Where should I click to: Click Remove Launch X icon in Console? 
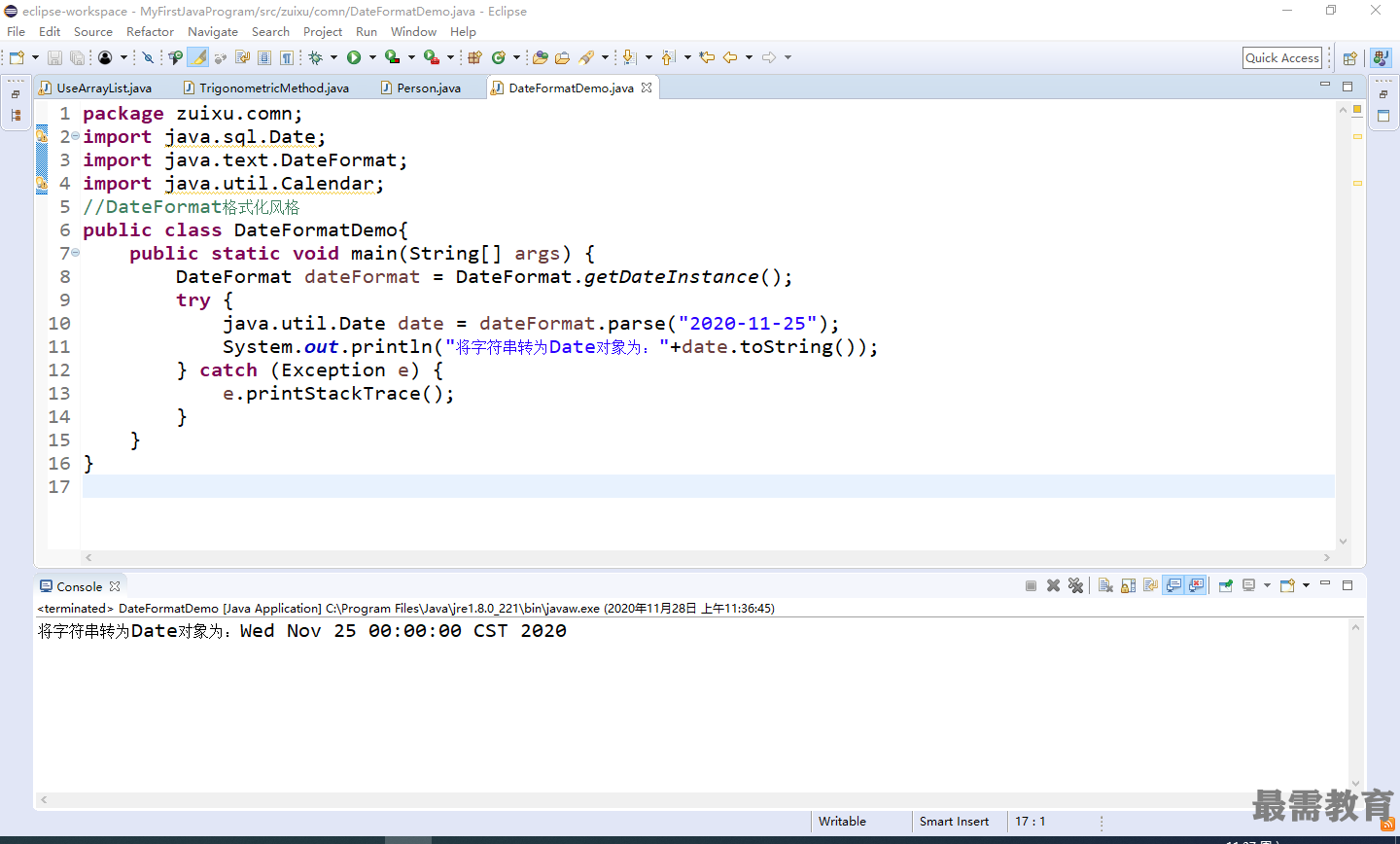point(1053,585)
